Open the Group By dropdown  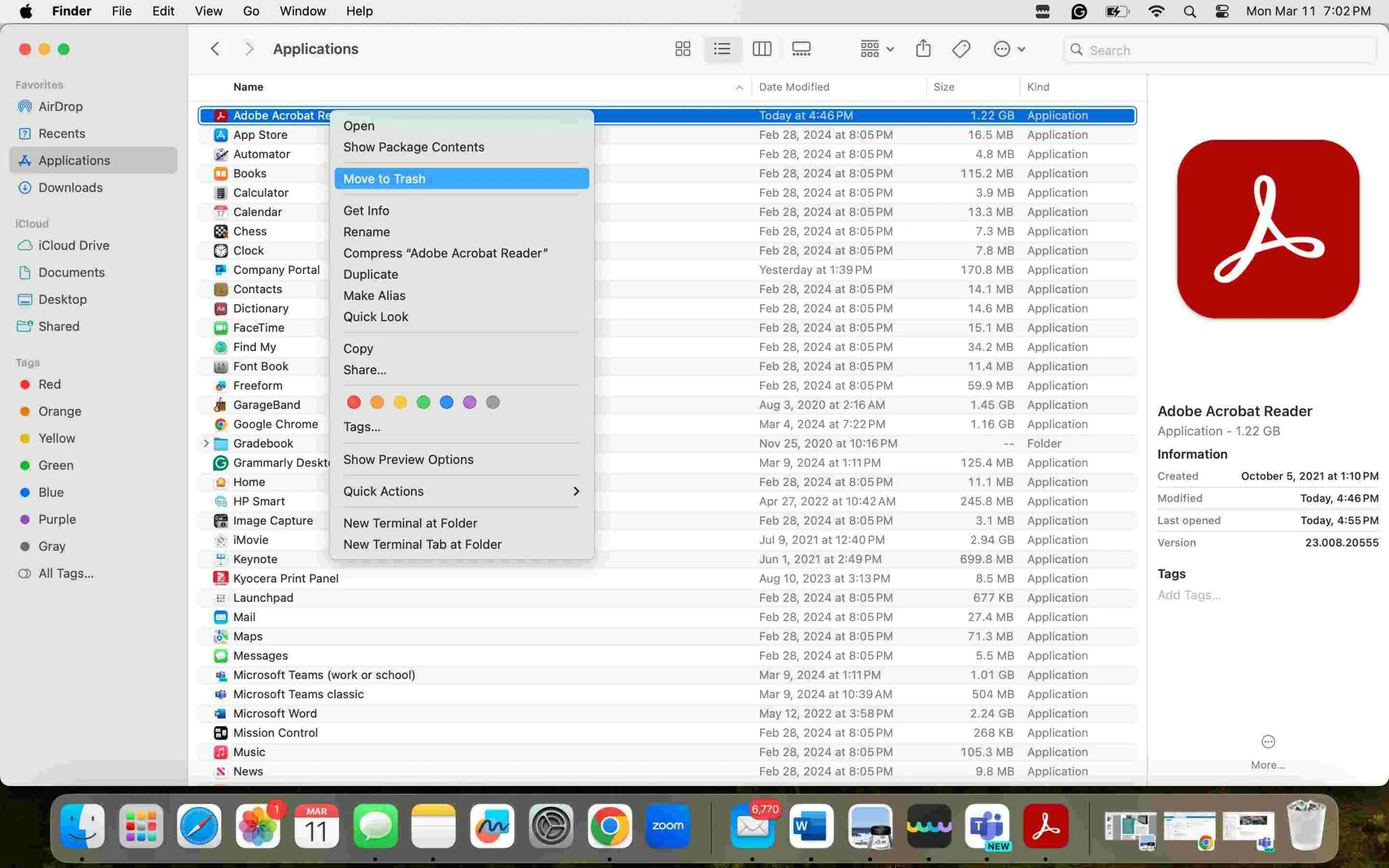click(876, 49)
